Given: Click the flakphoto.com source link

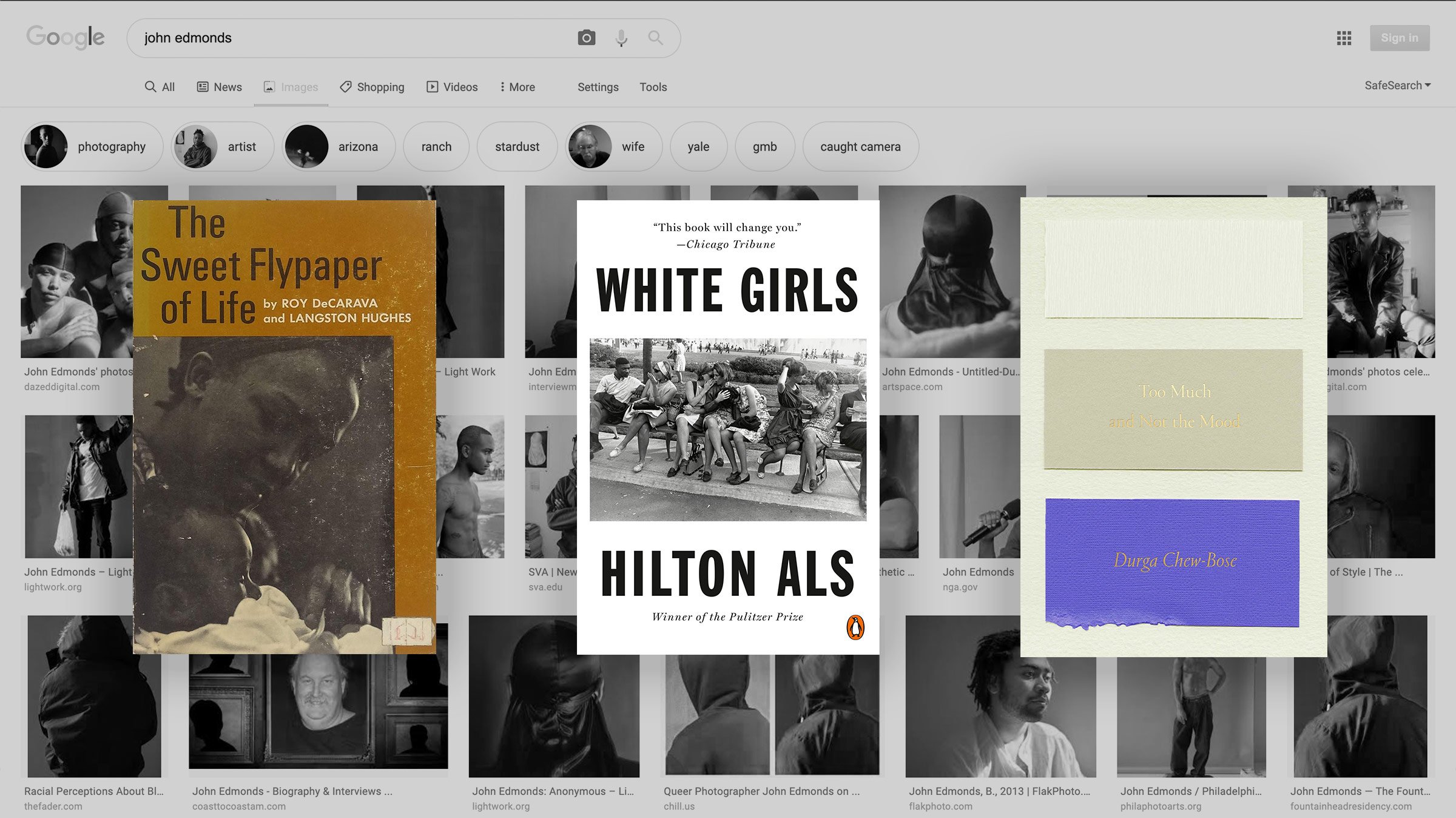Looking at the screenshot, I should (x=940, y=806).
